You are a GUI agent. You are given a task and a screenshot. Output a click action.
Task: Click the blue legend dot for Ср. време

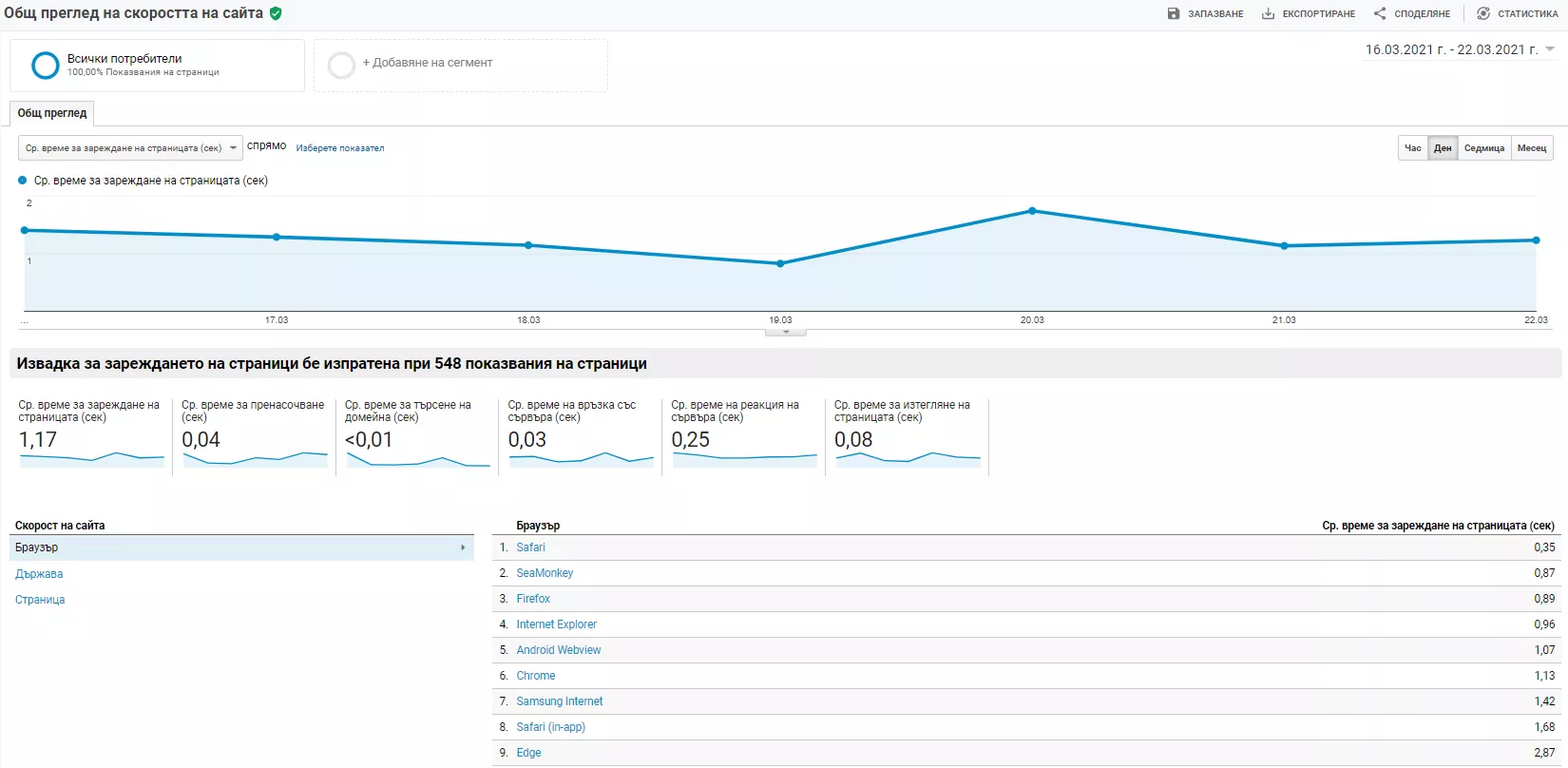(x=23, y=180)
